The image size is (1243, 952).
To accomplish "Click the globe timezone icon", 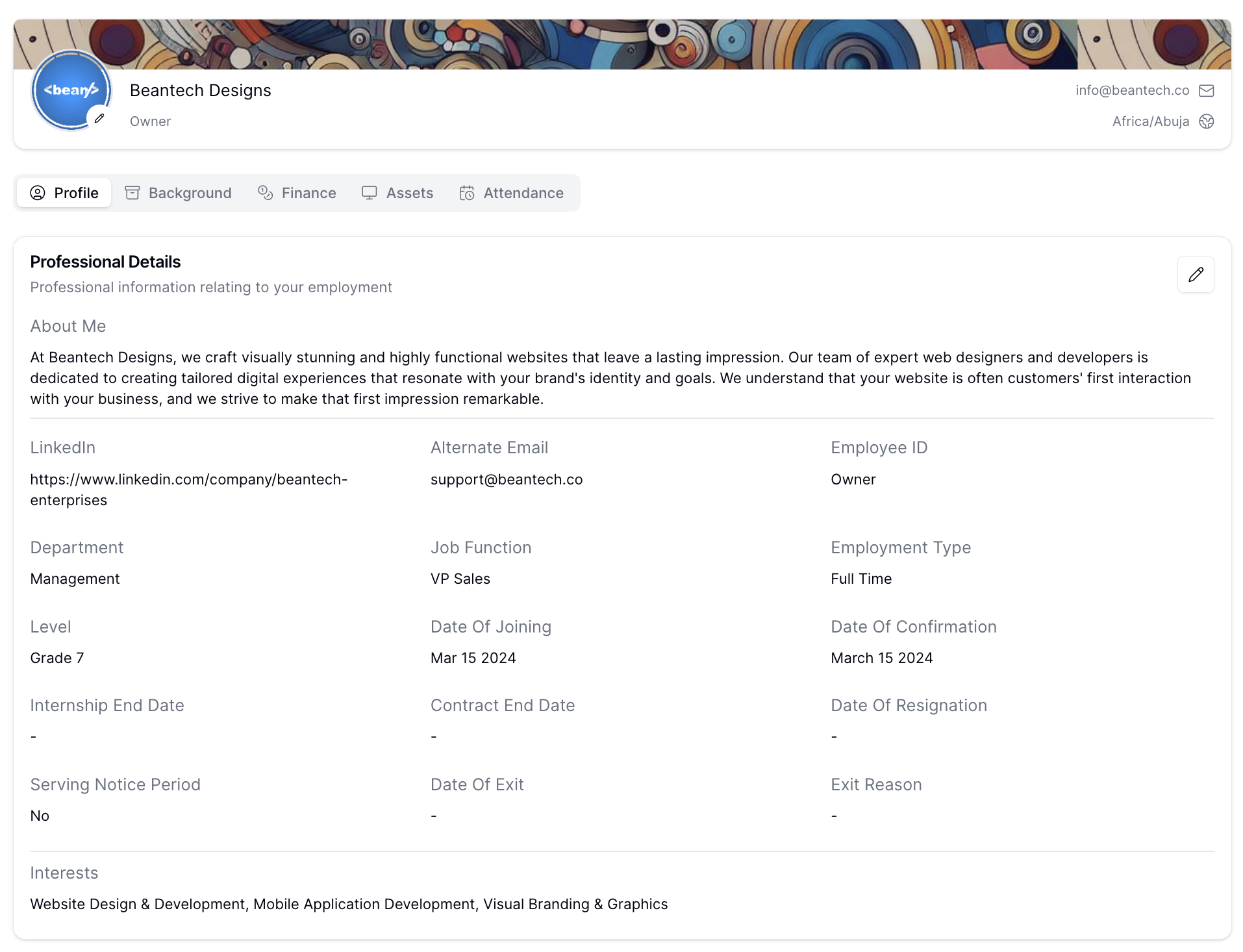I will point(1206,122).
